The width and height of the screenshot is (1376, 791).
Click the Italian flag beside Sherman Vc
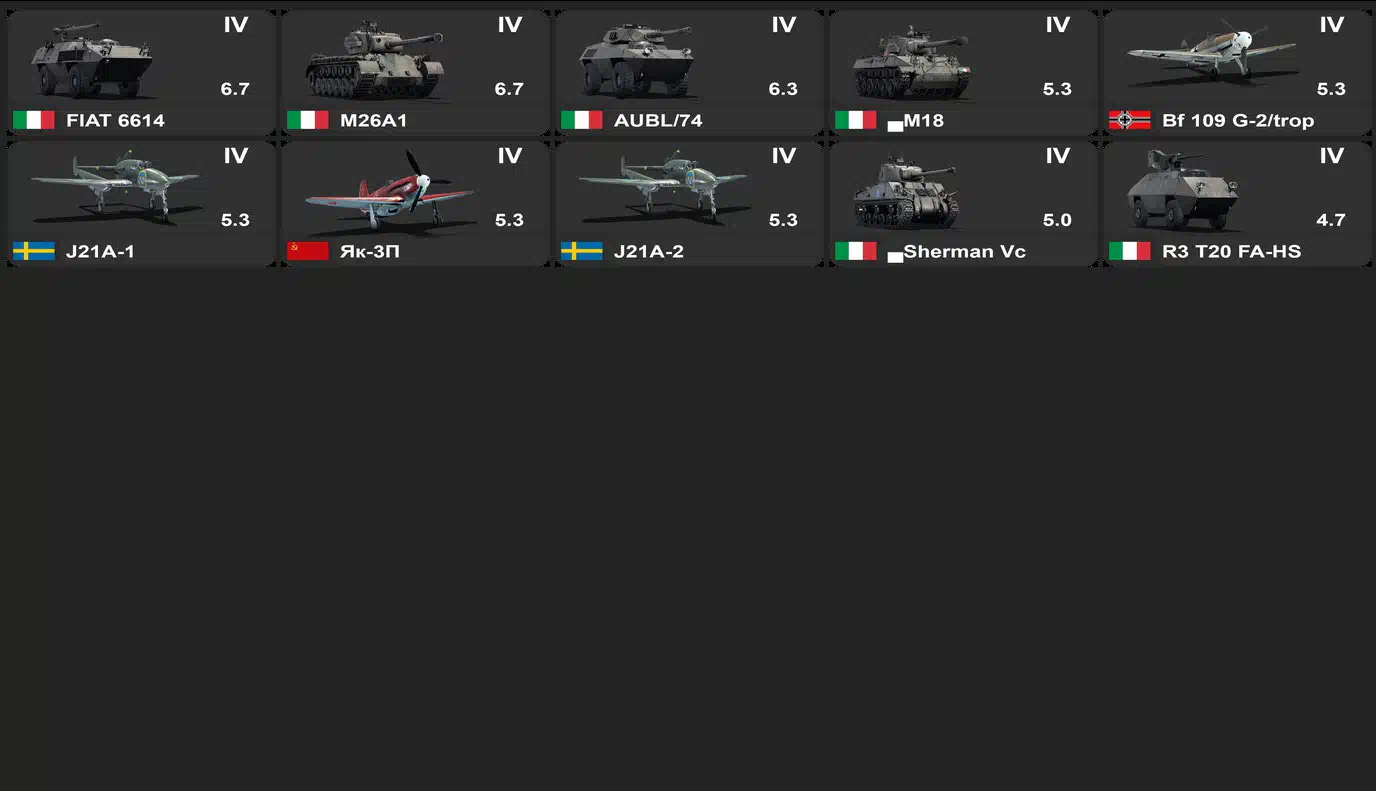coord(856,251)
